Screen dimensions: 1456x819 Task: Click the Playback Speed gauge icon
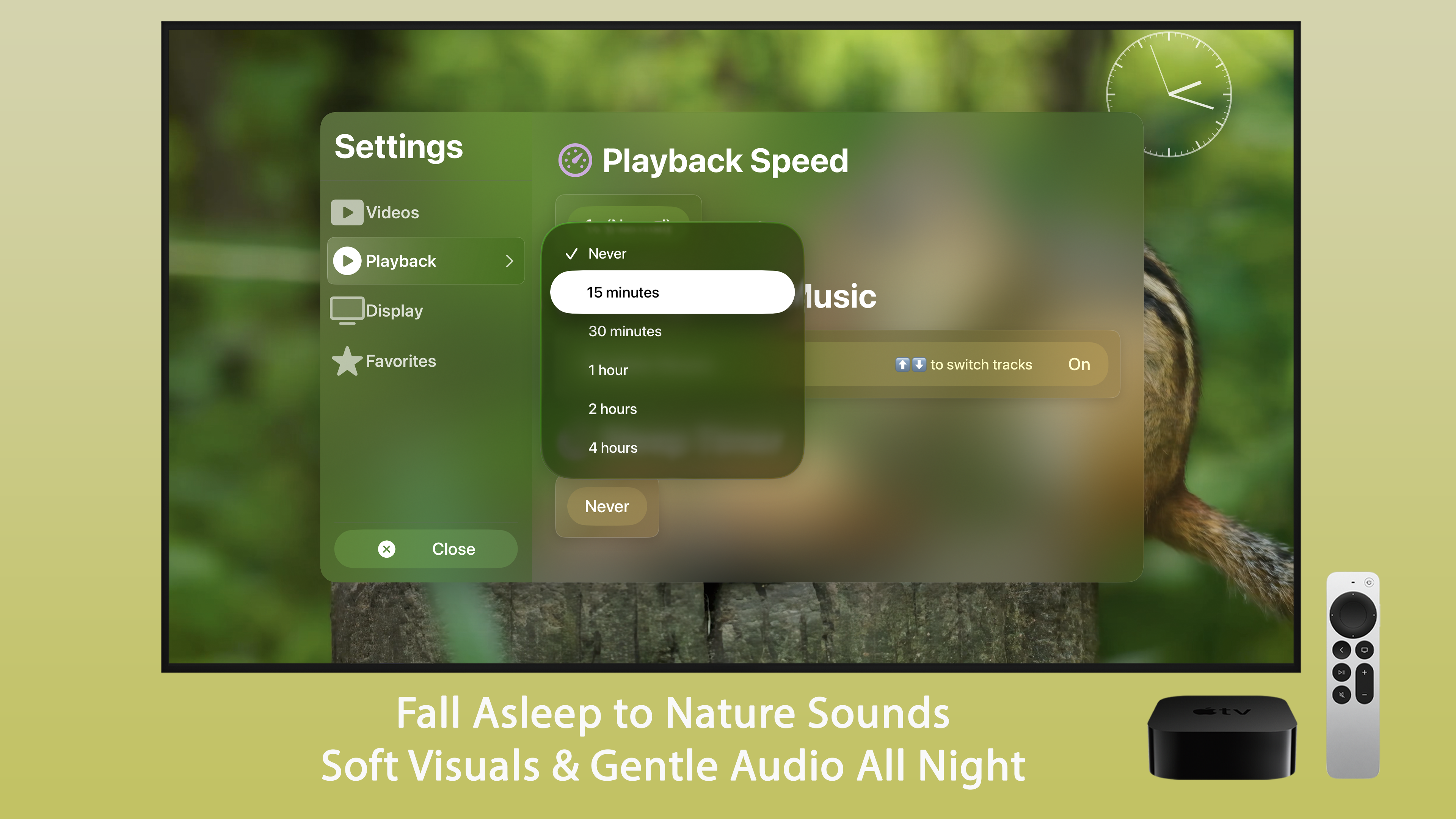coord(575,160)
